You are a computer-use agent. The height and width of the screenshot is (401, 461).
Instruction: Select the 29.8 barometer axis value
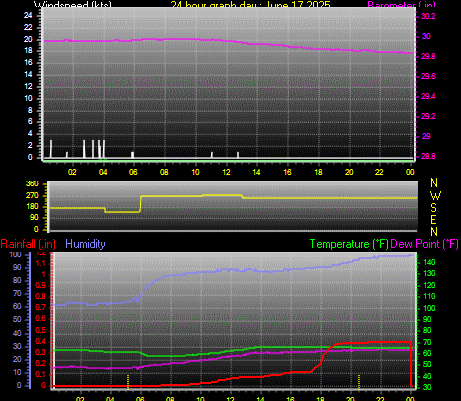pyautogui.click(x=428, y=56)
